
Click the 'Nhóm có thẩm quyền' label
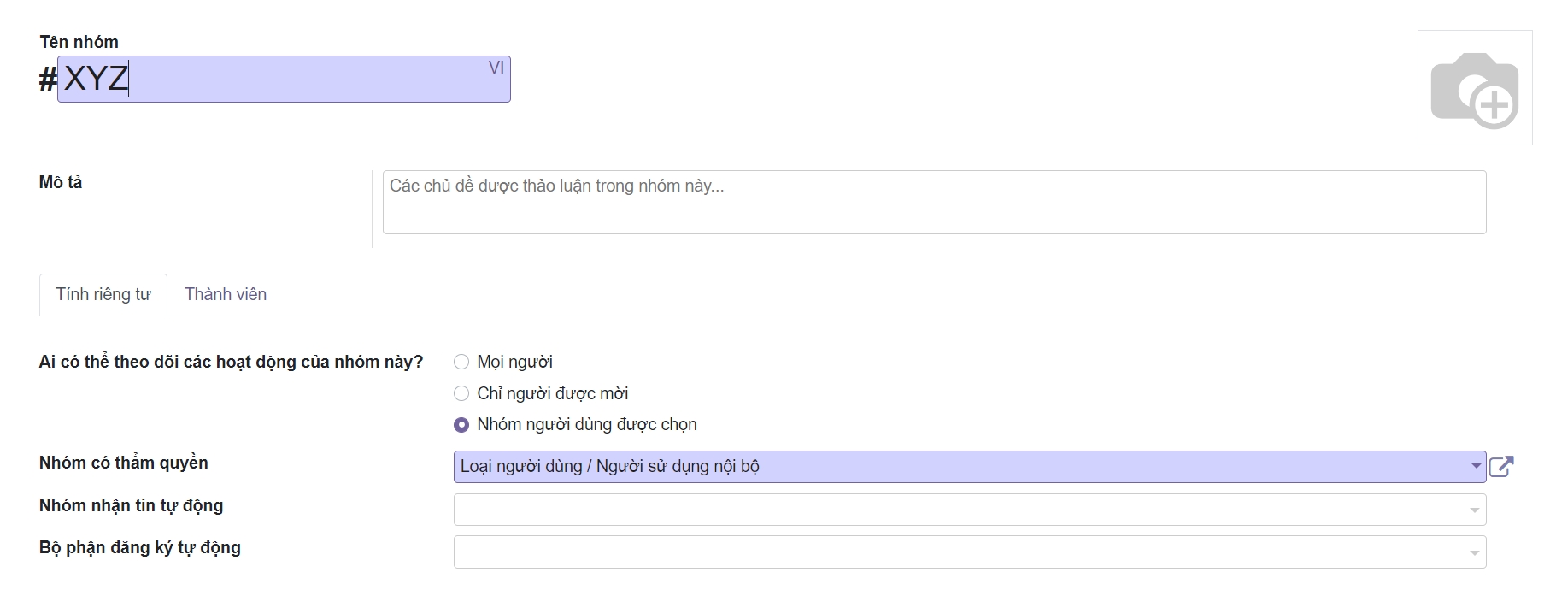coord(124,463)
